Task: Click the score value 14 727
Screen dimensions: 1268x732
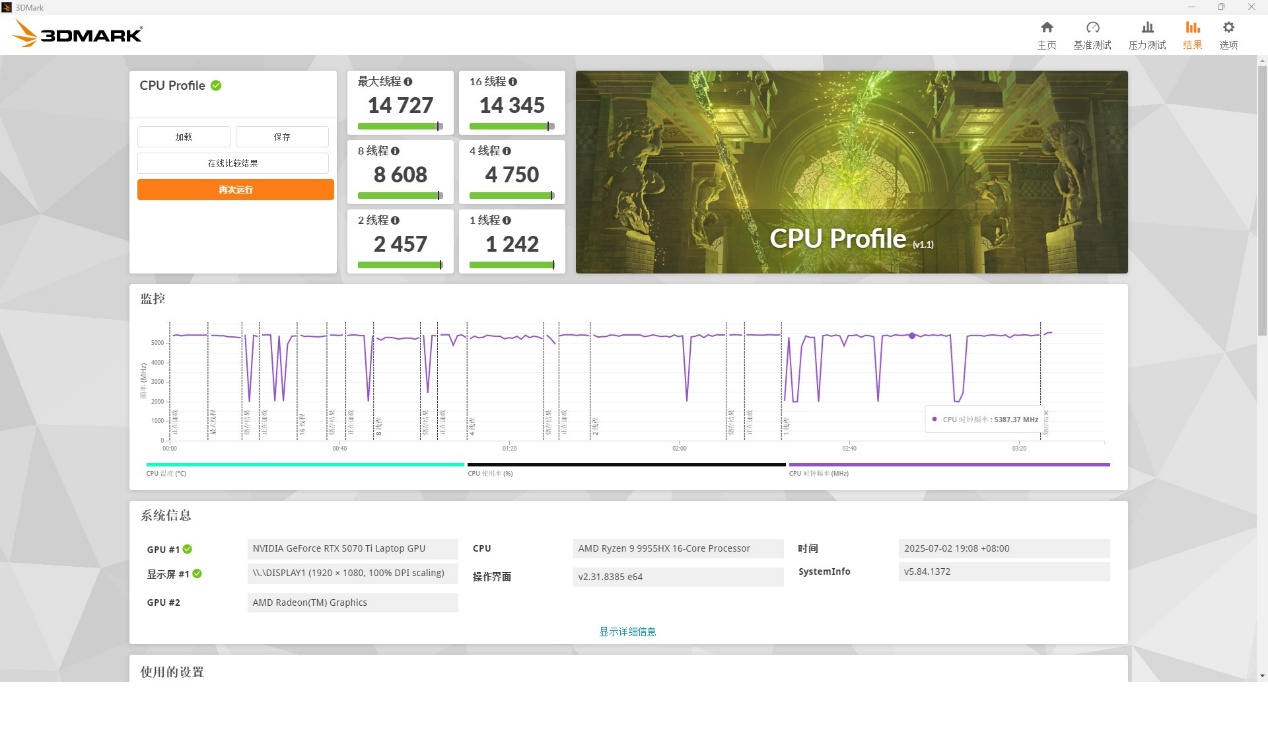Action: [x=400, y=105]
